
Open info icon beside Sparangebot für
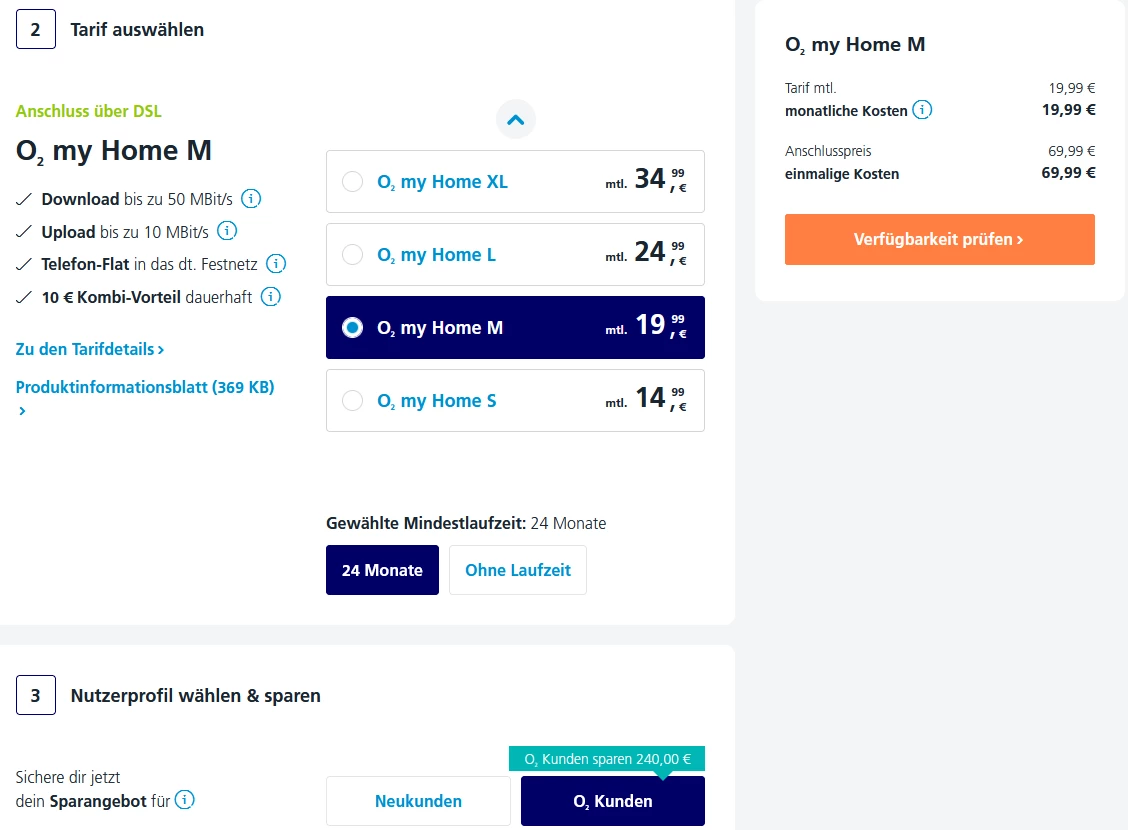point(185,800)
